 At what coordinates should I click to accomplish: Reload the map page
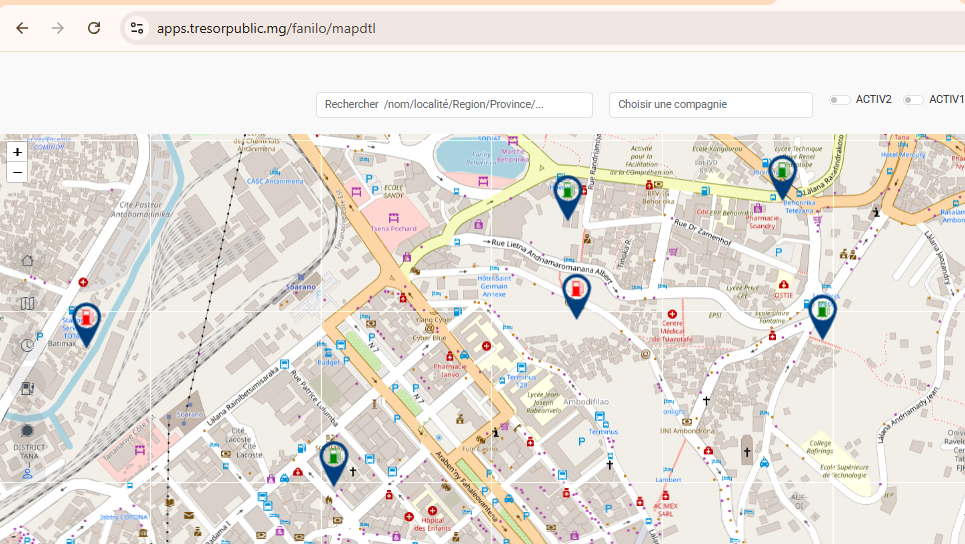[x=94, y=28]
